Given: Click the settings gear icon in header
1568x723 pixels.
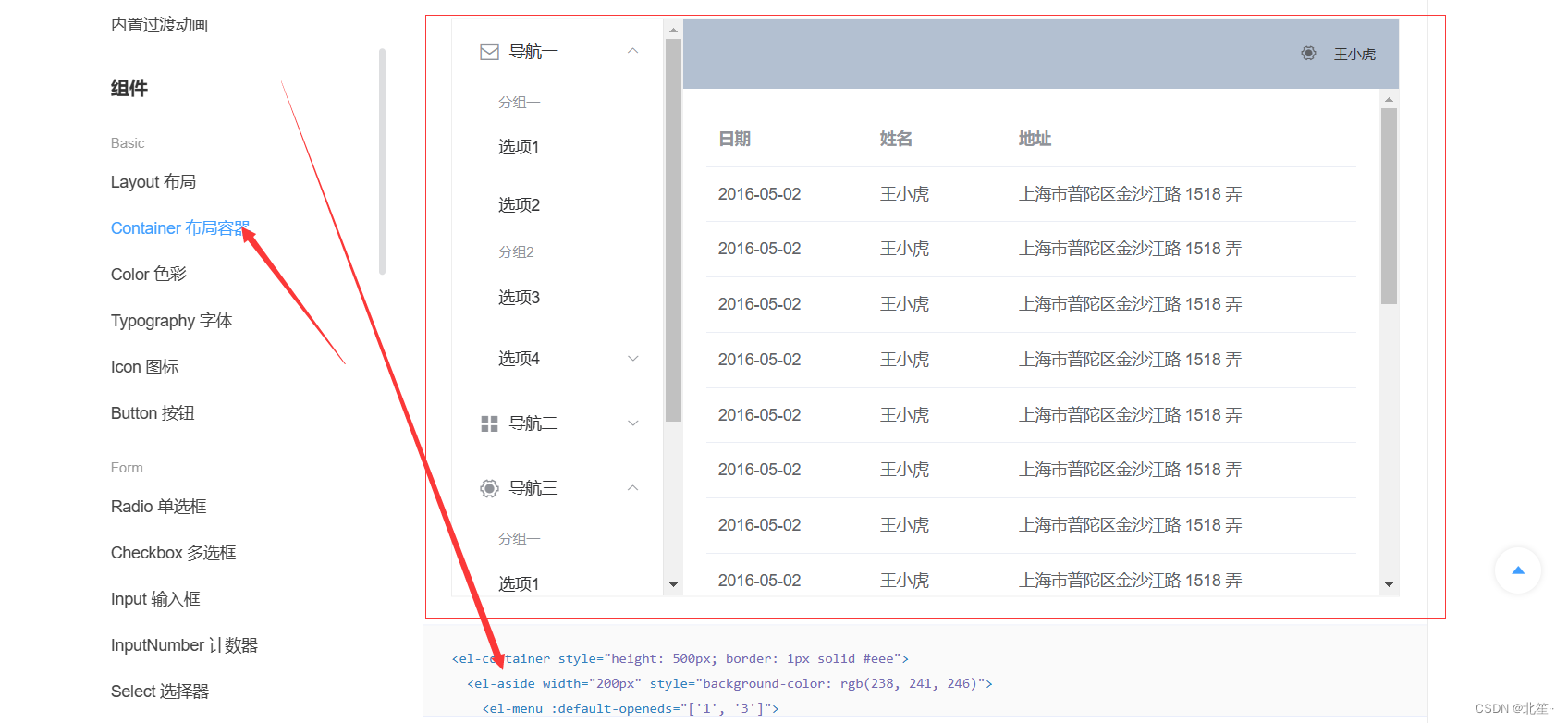Looking at the screenshot, I should [1308, 54].
